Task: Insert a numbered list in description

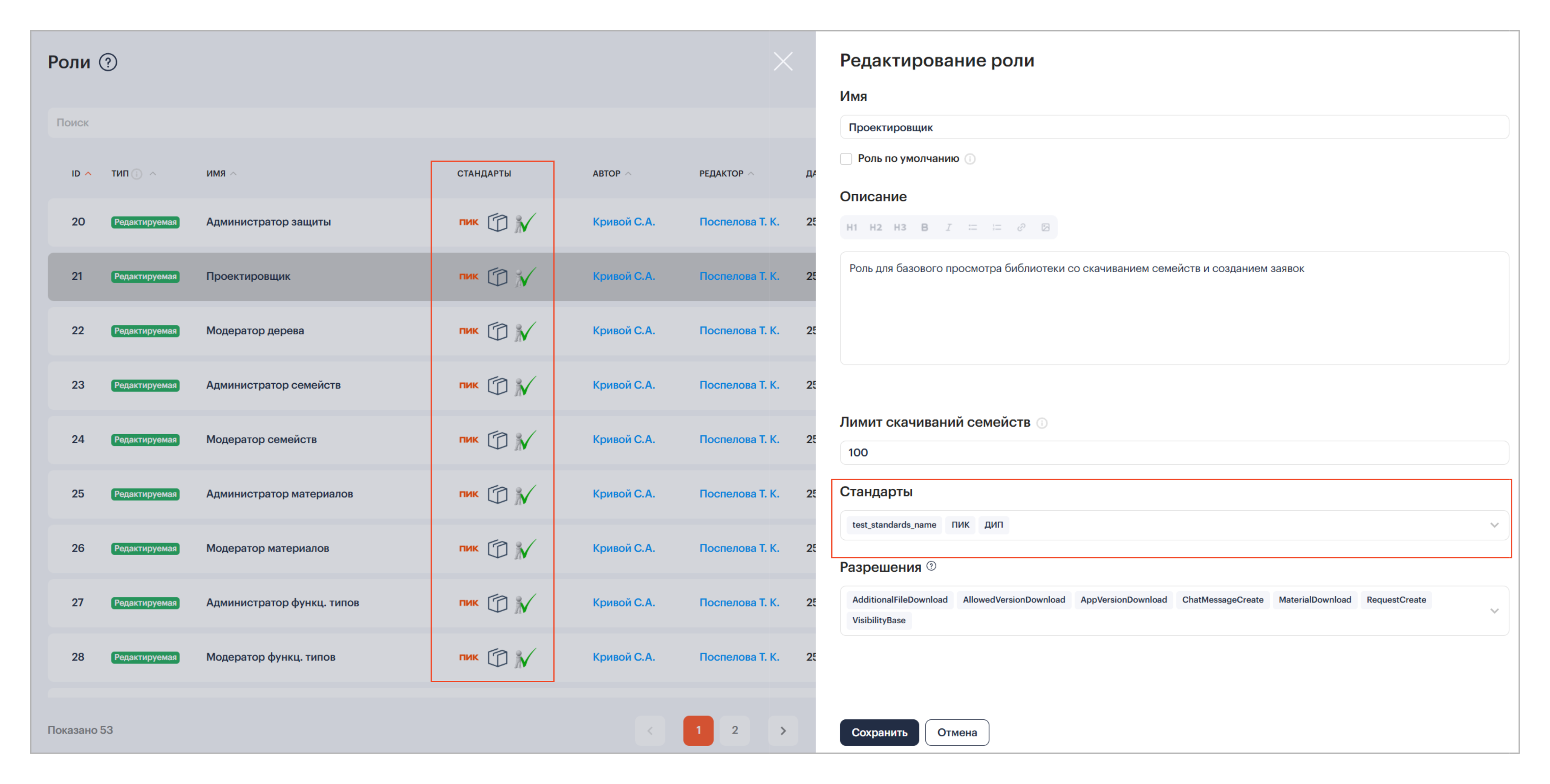Action: pyautogui.click(x=996, y=227)
